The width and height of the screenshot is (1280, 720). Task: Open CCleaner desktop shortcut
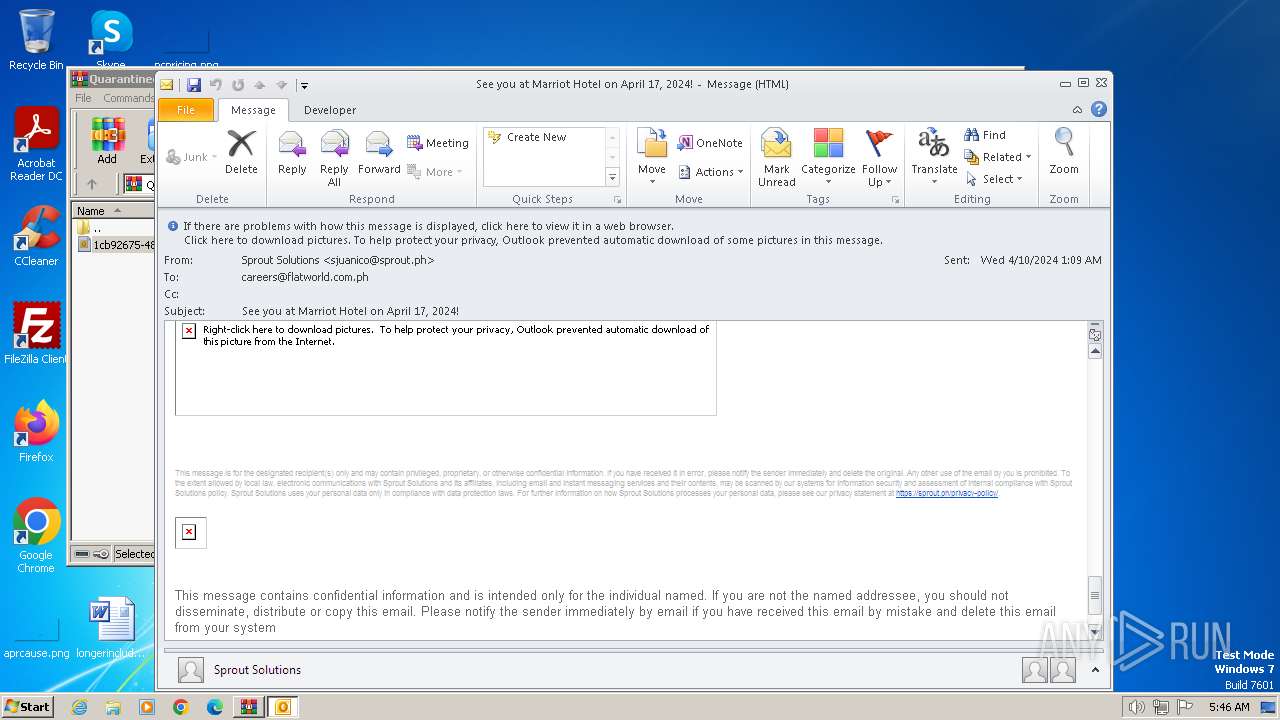[x=36, y=236]
